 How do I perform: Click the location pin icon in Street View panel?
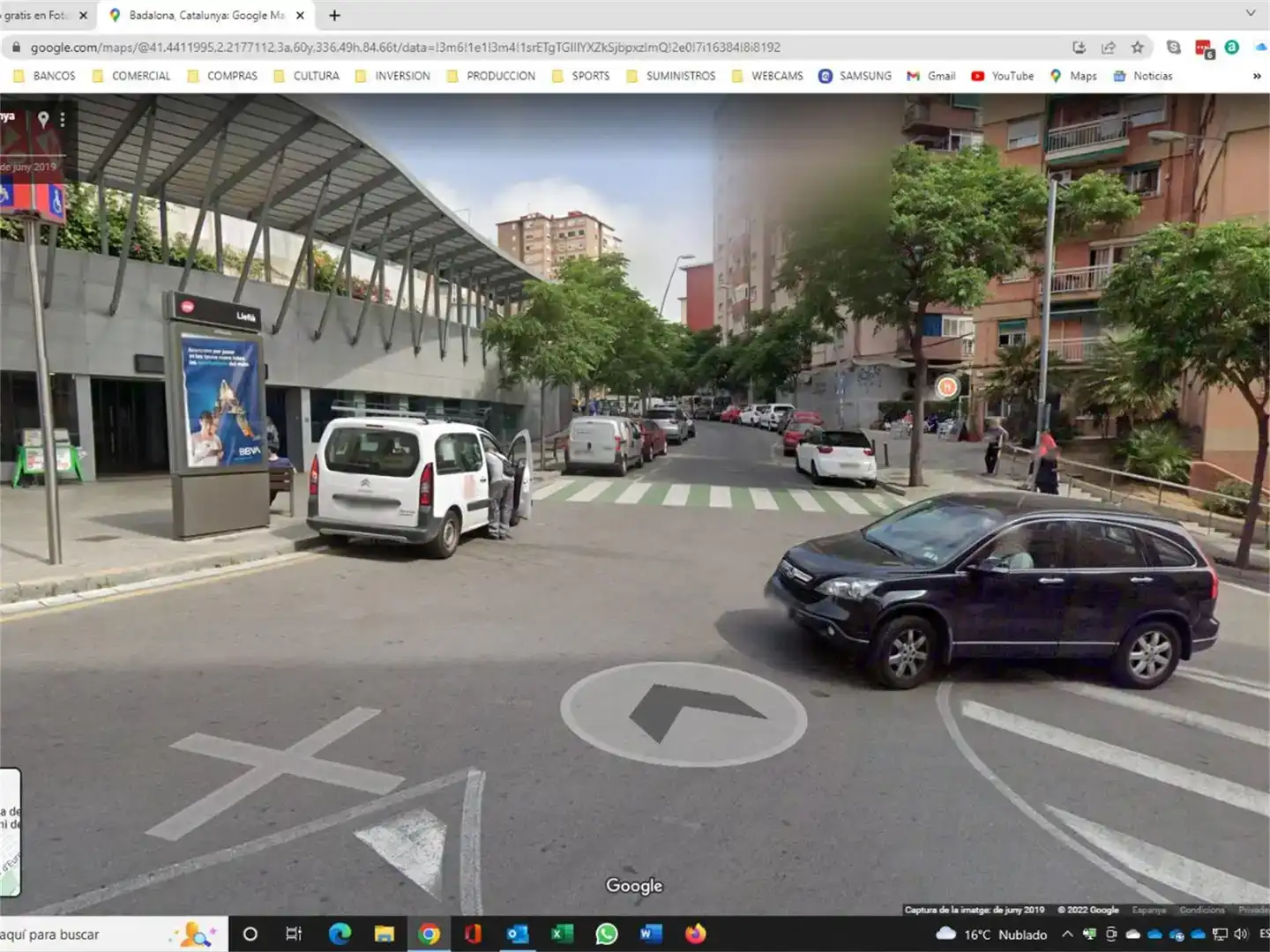pyautogui.click(x=42, y=118)
